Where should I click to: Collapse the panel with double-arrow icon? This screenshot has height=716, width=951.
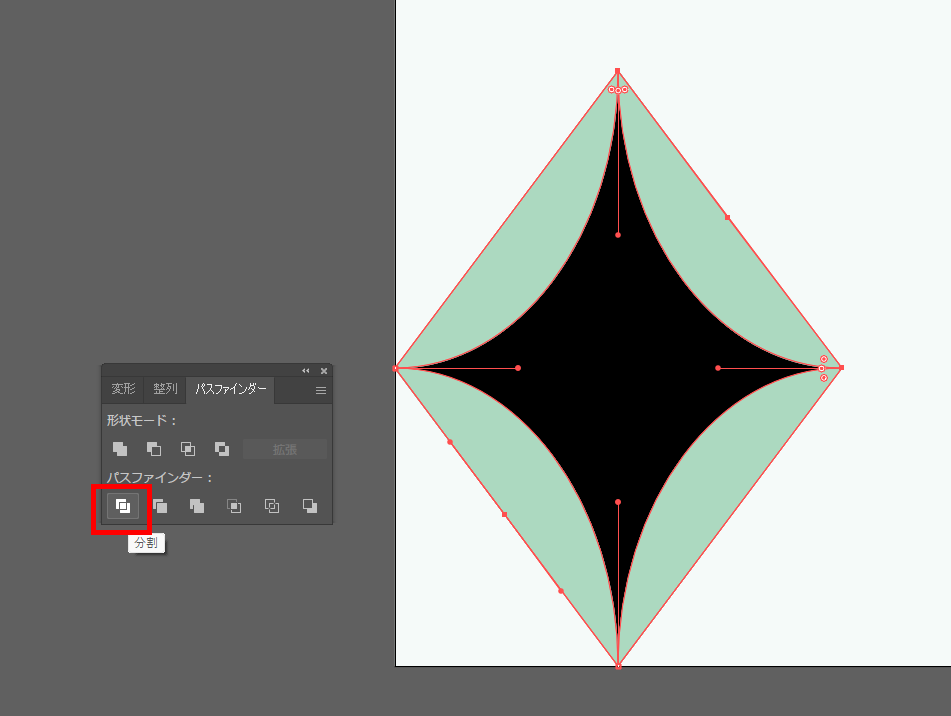(306, 370)
